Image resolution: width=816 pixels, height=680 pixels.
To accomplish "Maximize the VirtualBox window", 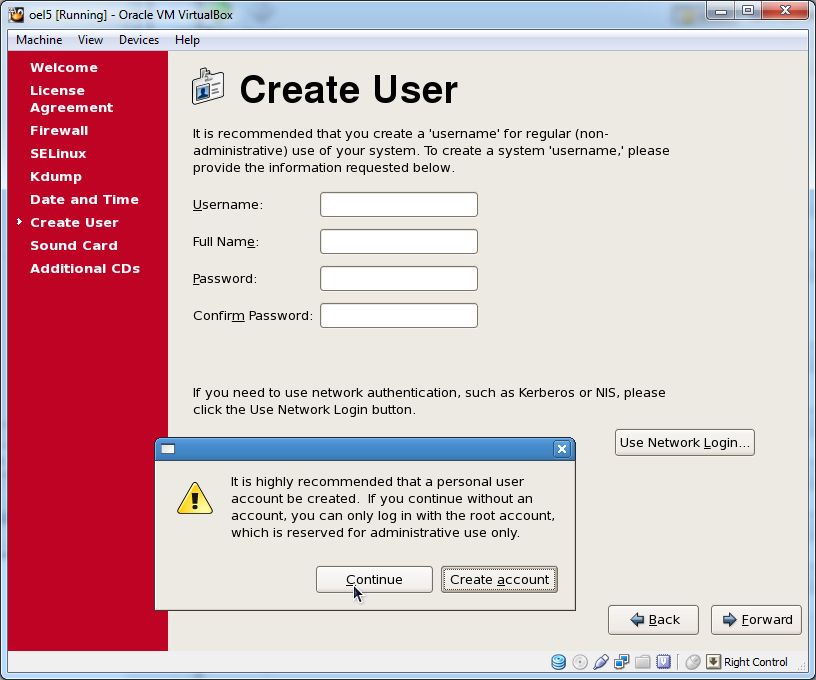I will [x=748, y=11].
